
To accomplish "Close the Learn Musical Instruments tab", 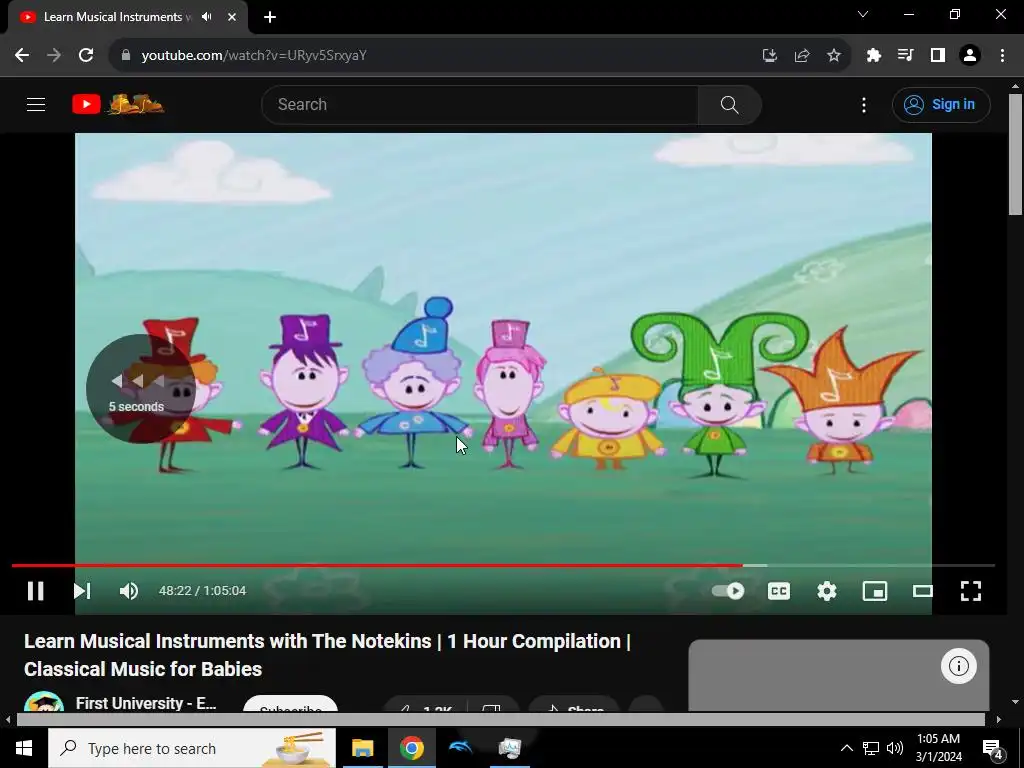I will point(232,17).
